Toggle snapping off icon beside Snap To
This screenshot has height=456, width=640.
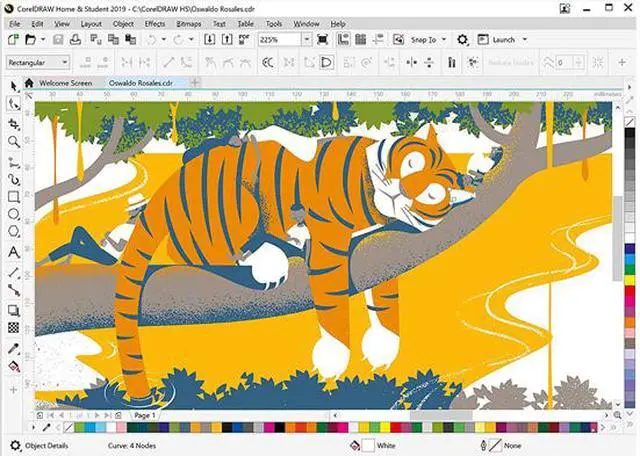[398, 40]
